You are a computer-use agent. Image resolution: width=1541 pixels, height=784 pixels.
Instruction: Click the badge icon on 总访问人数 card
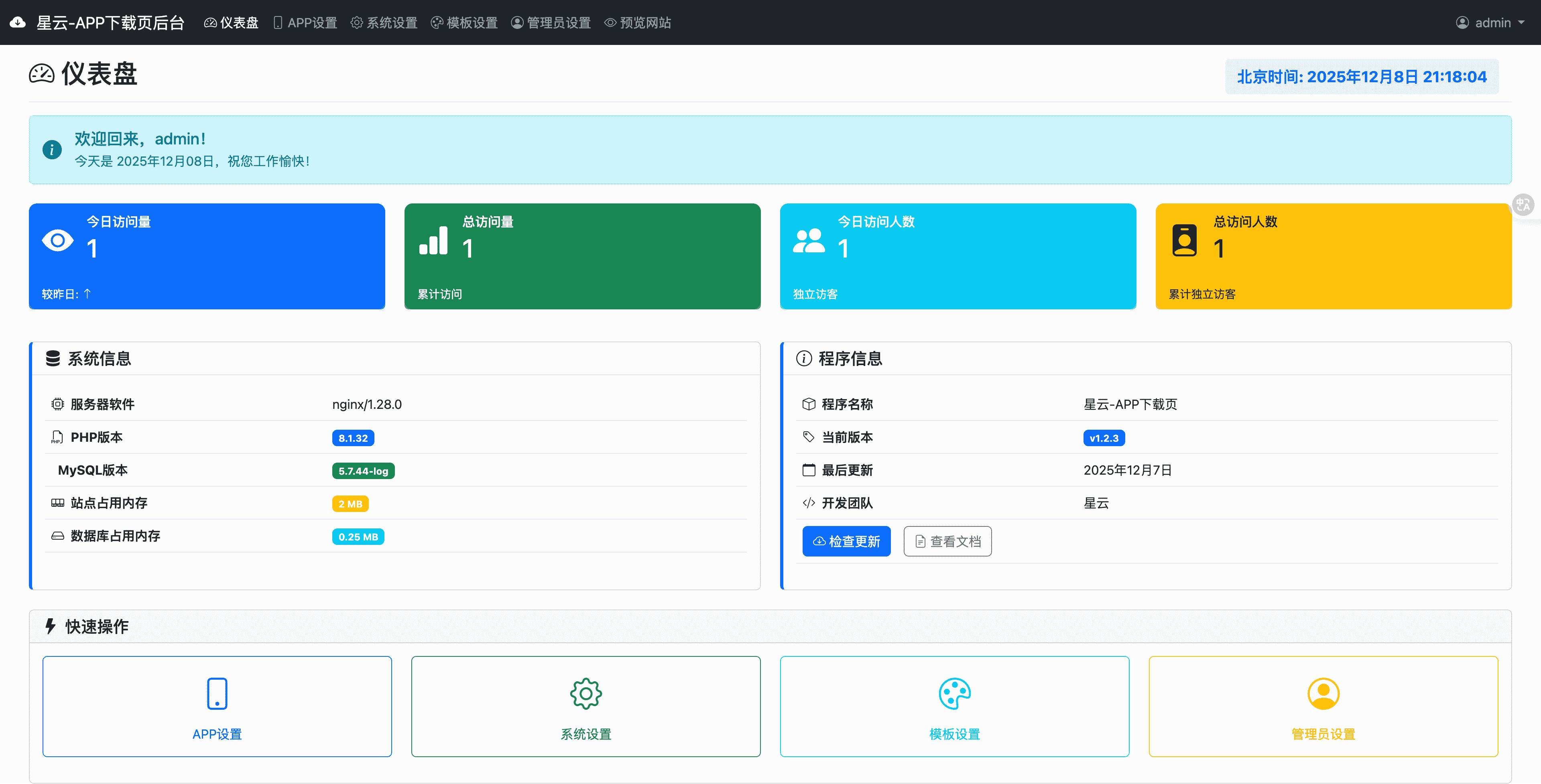point(1185,240)
